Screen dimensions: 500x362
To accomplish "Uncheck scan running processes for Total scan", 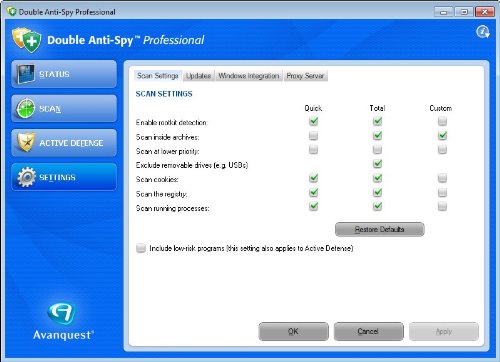I will click(377, 206).
